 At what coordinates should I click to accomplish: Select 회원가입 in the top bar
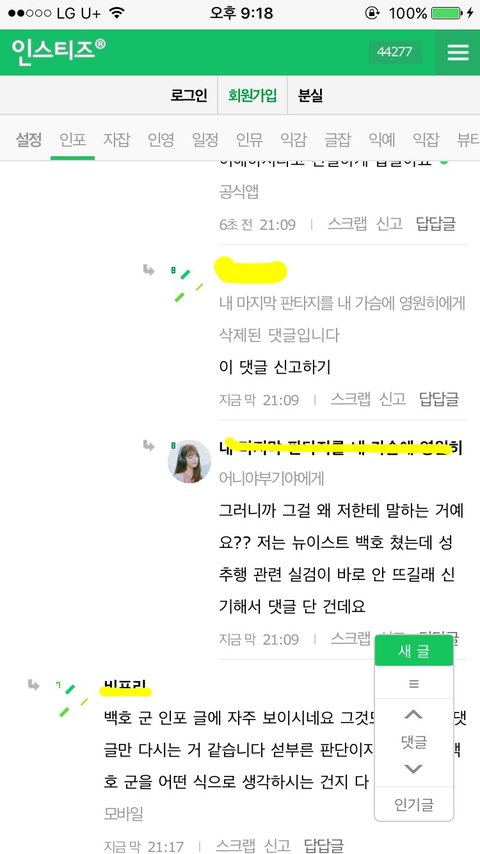coord(252,95)
